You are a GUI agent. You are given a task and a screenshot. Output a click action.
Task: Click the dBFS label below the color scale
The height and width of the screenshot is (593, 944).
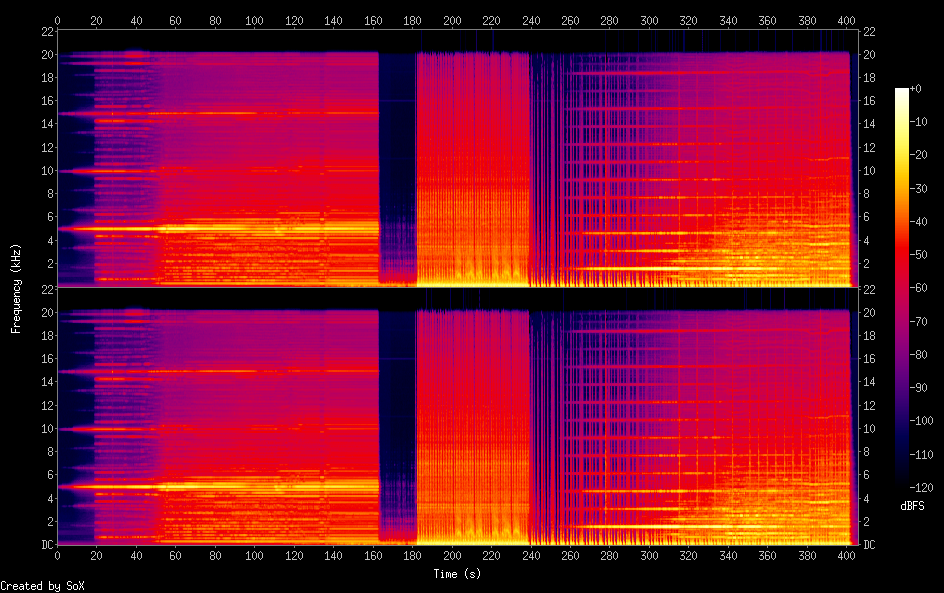911,507
